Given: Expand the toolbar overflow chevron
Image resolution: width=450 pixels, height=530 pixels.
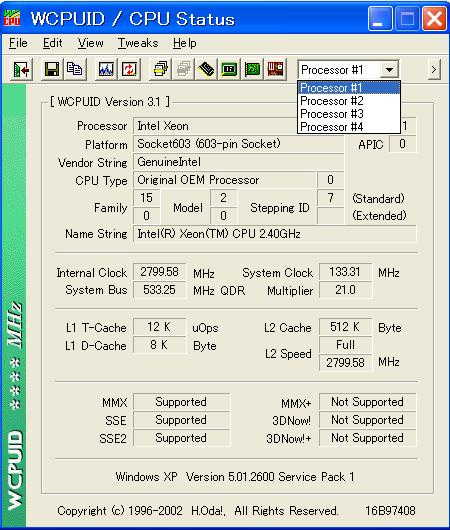Looking at the screenshot, I should tap(434, 70).
